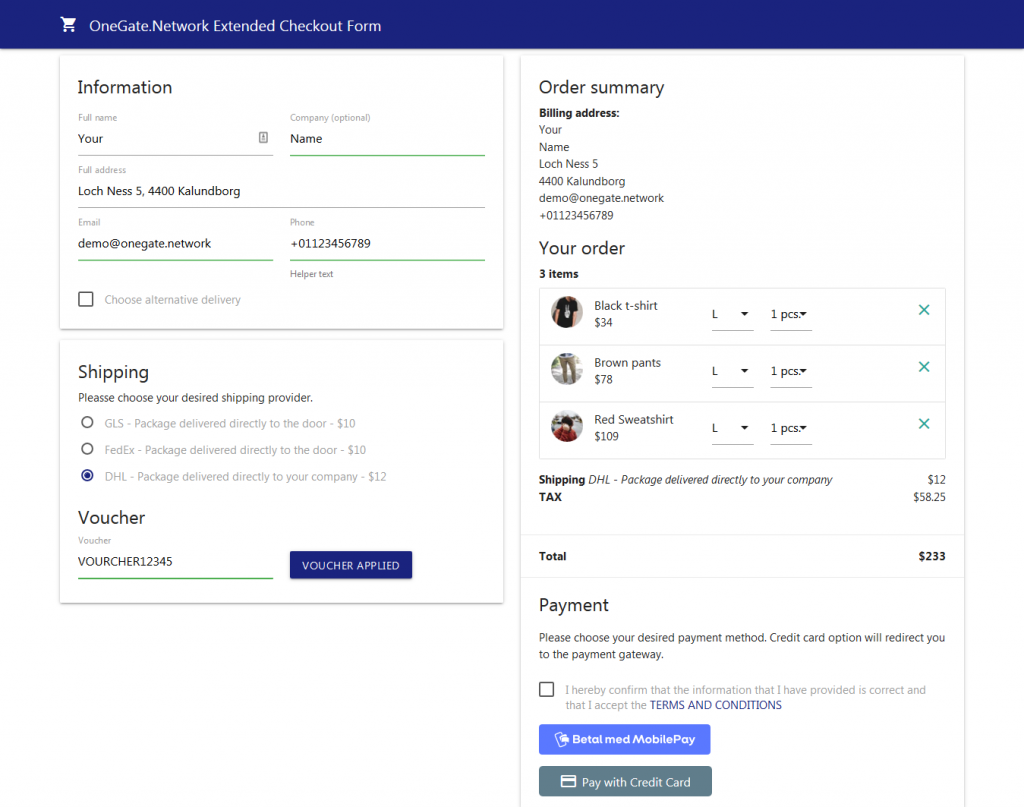Remove the Black t-shirt using its X icon
The width and height of the screenshot is (1024, 807).
923,310
